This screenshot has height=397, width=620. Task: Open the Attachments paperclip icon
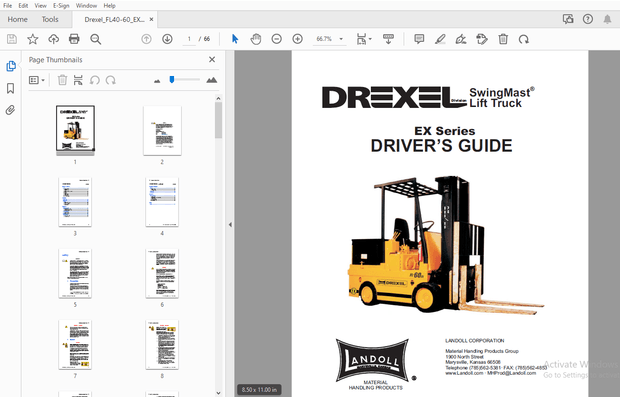pos(11,110)
